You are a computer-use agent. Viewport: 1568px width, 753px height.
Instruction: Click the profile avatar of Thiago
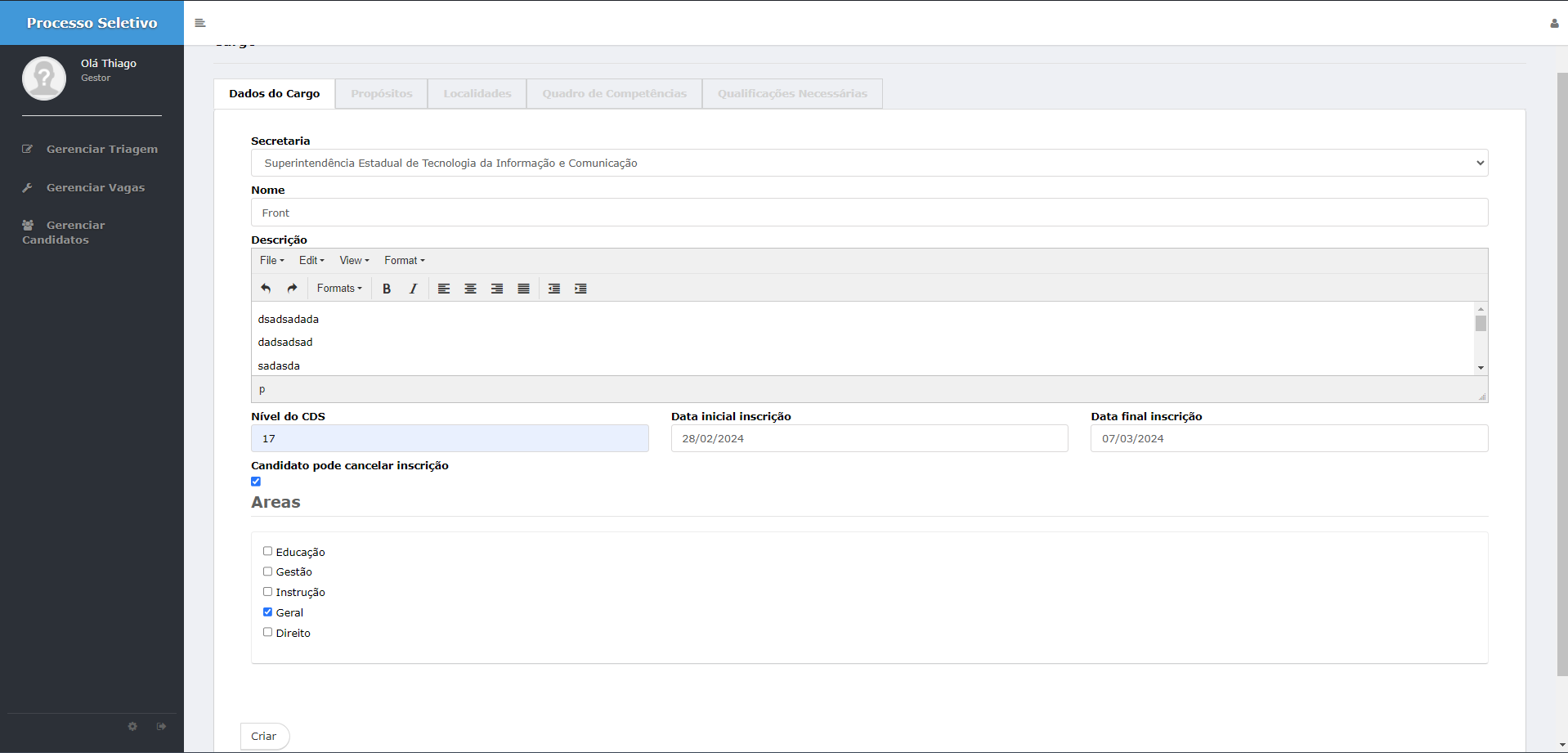click(x=44, y=78)
